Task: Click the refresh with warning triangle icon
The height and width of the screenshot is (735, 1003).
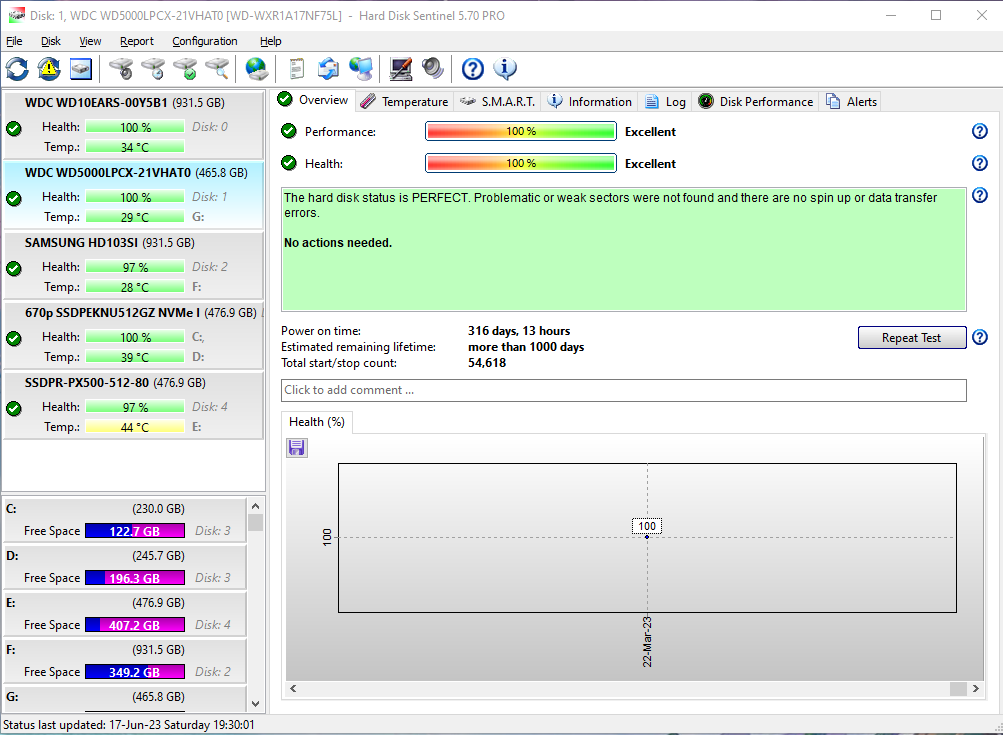Action: (49, 68)
